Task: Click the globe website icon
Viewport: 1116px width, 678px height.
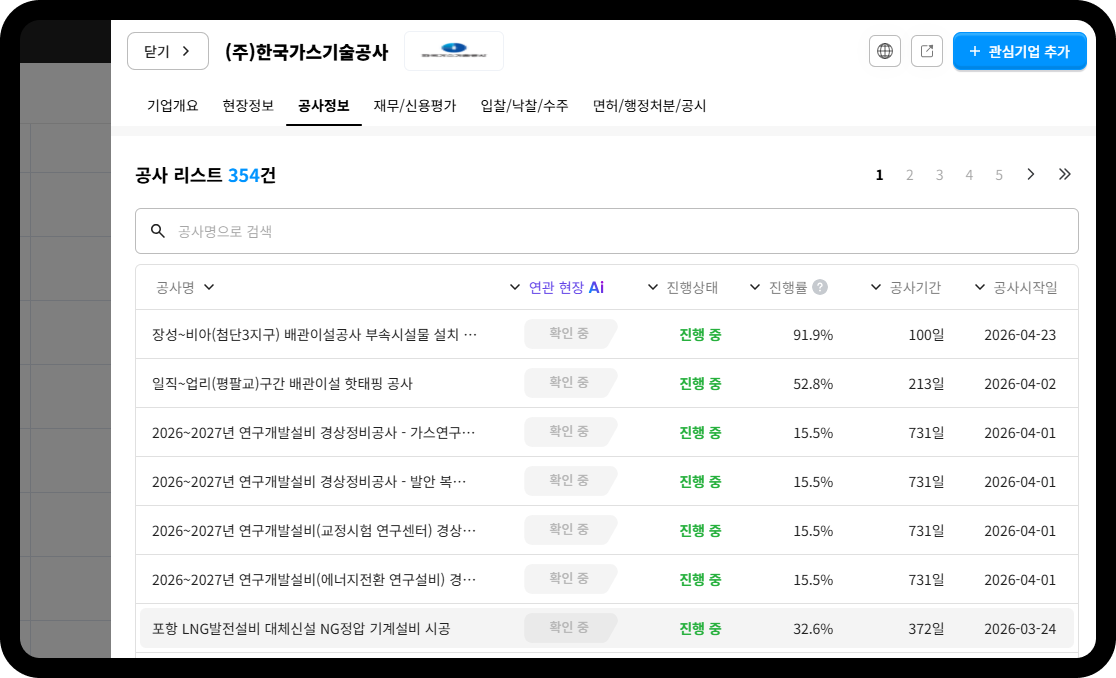Action: (x=885, y=51)
